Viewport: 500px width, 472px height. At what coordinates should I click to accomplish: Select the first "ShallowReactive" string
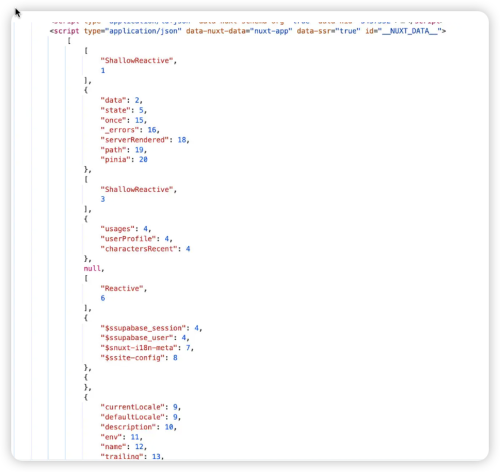click(x=137, y=61)
